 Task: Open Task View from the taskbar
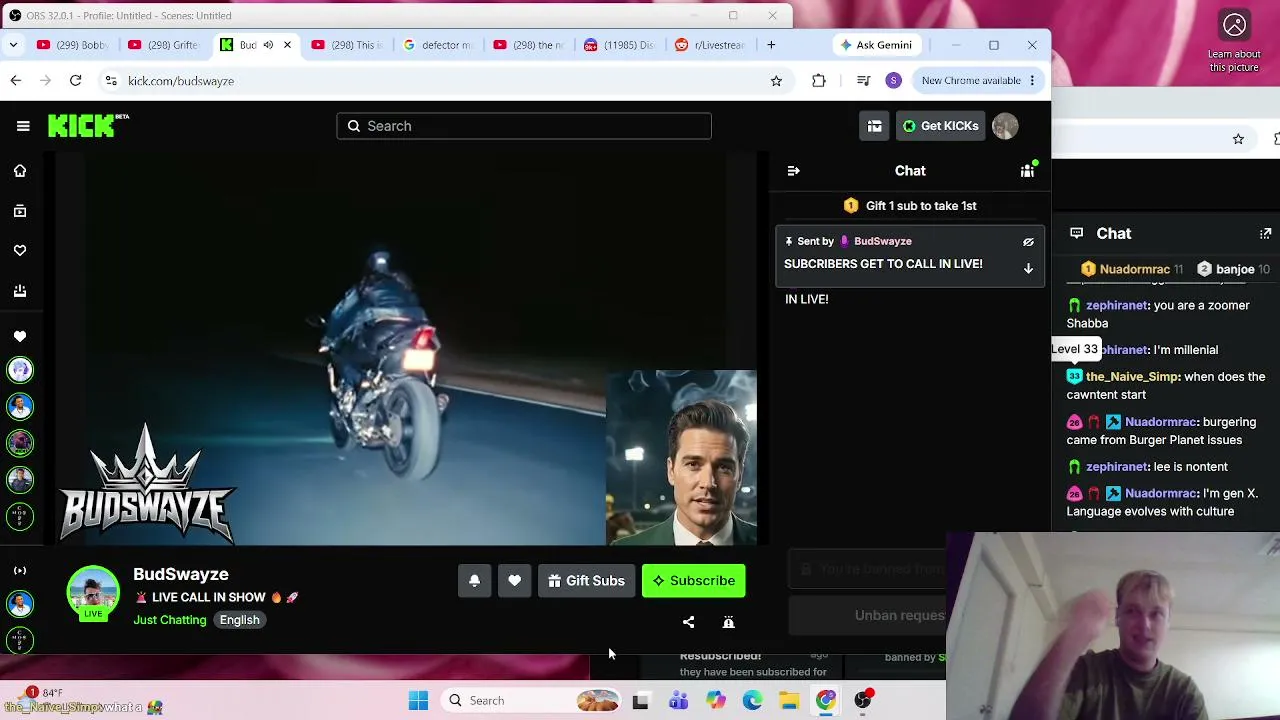coord(640,701)
